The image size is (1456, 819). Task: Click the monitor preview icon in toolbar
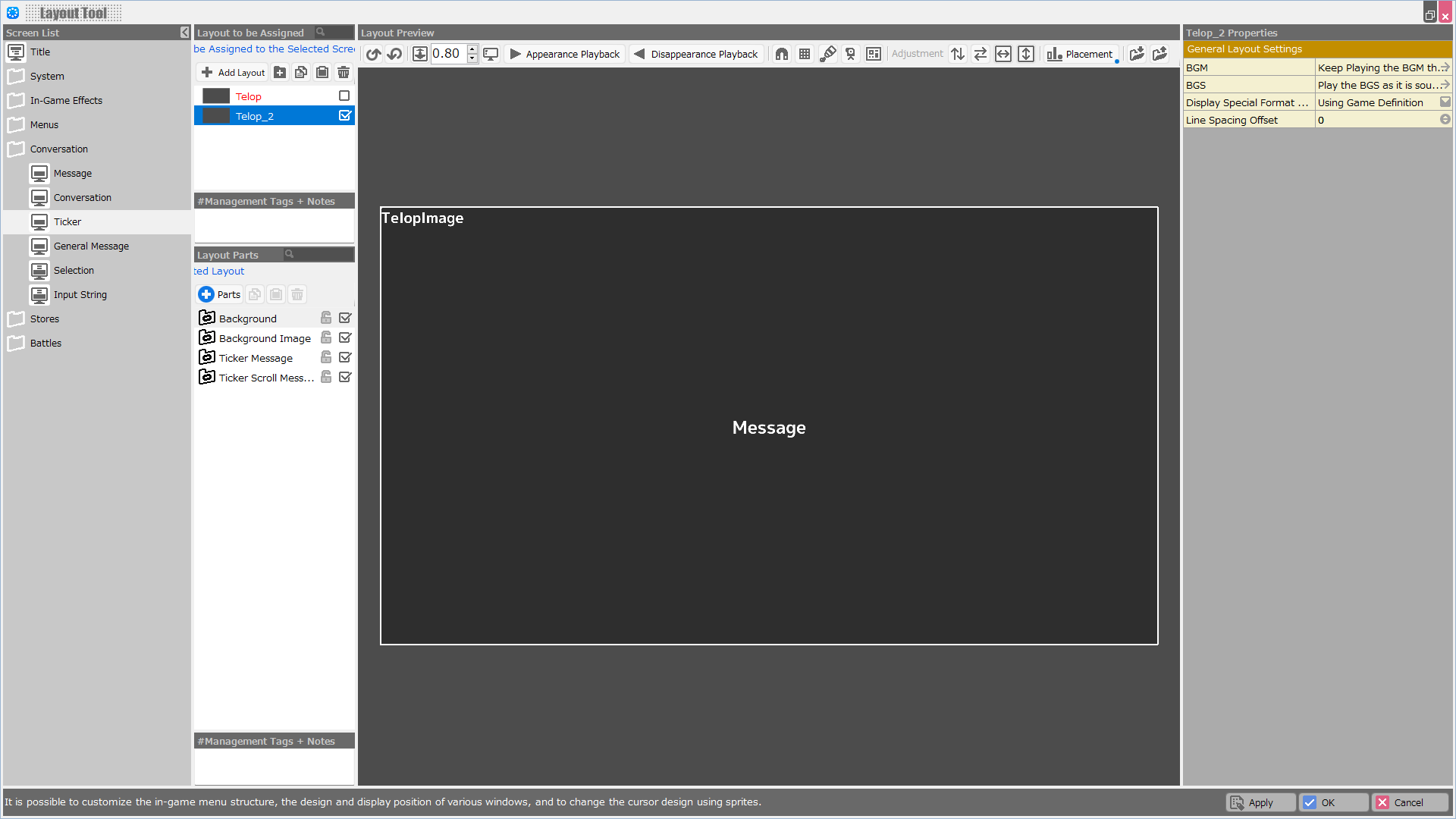(x=491, y=54)
